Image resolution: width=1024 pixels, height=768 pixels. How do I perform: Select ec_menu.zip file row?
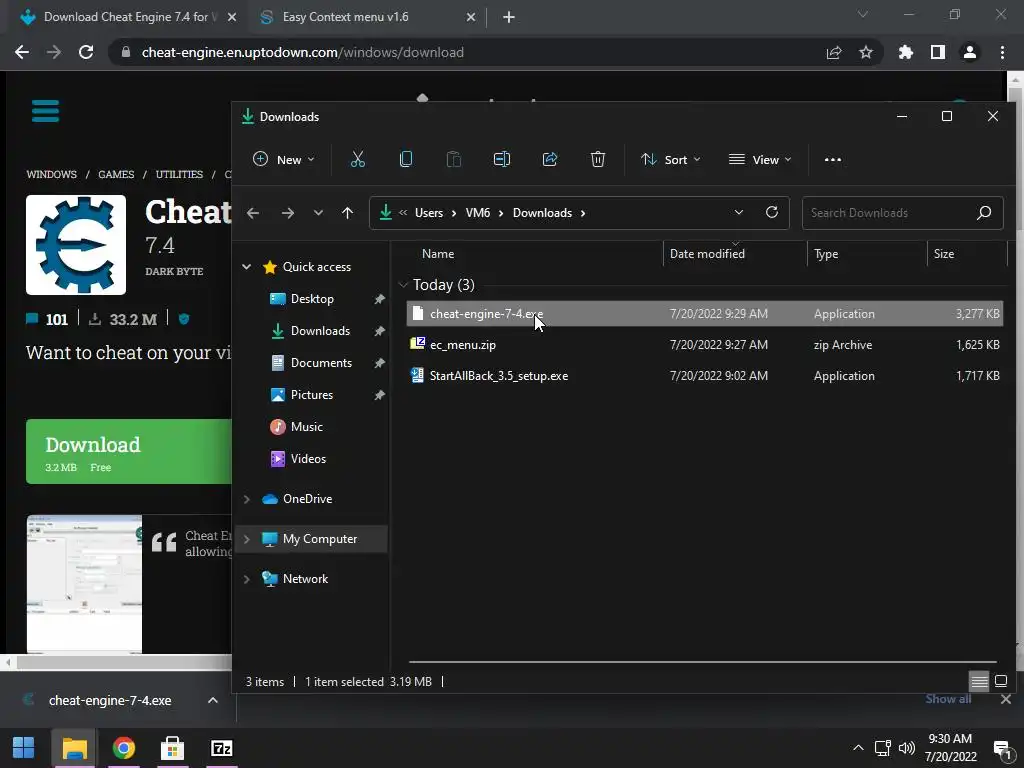(x=704, y=344)
